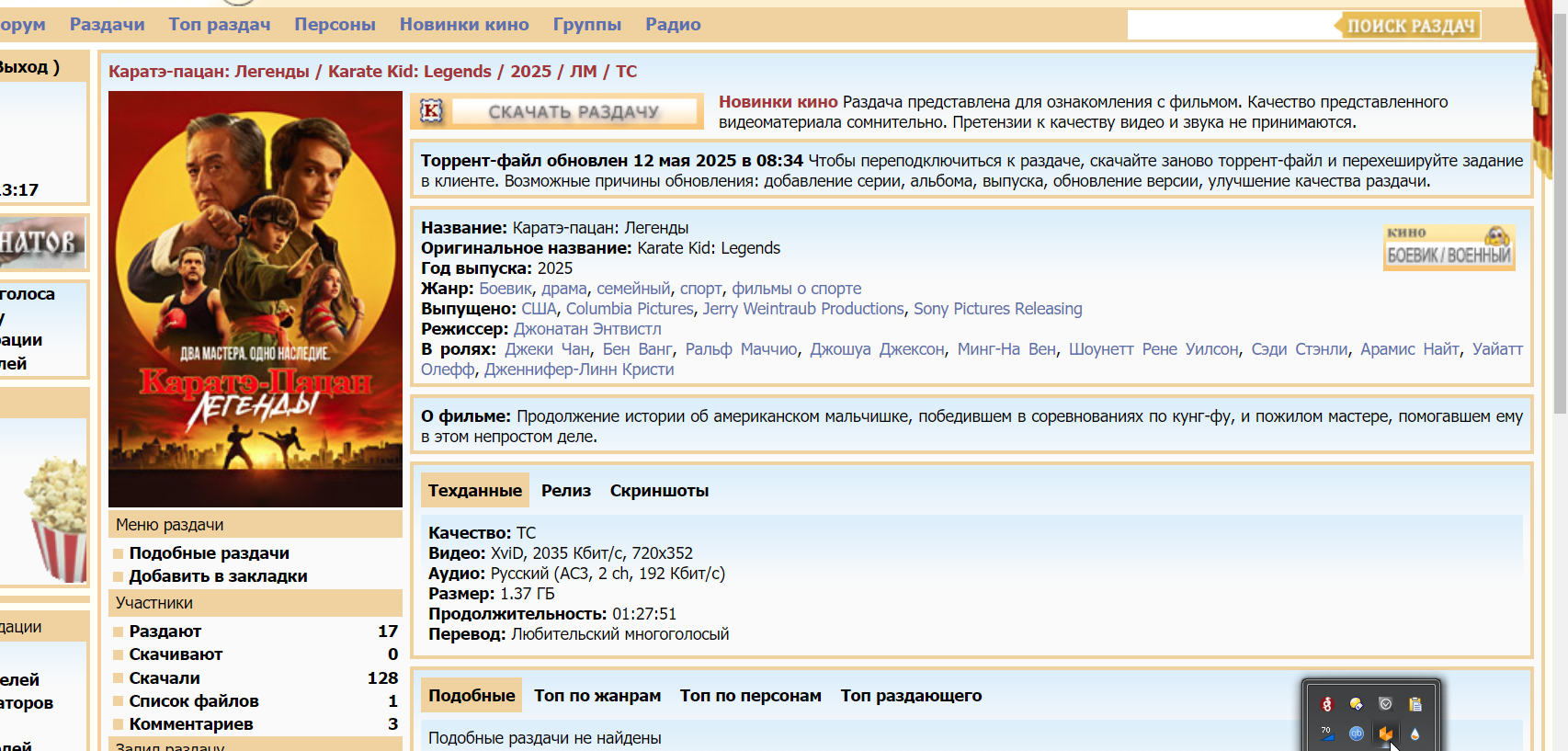The width and height of the screenshot is (1568, 751).
Task: Open actor Ральф Маччио page
Action: (742, 349)
